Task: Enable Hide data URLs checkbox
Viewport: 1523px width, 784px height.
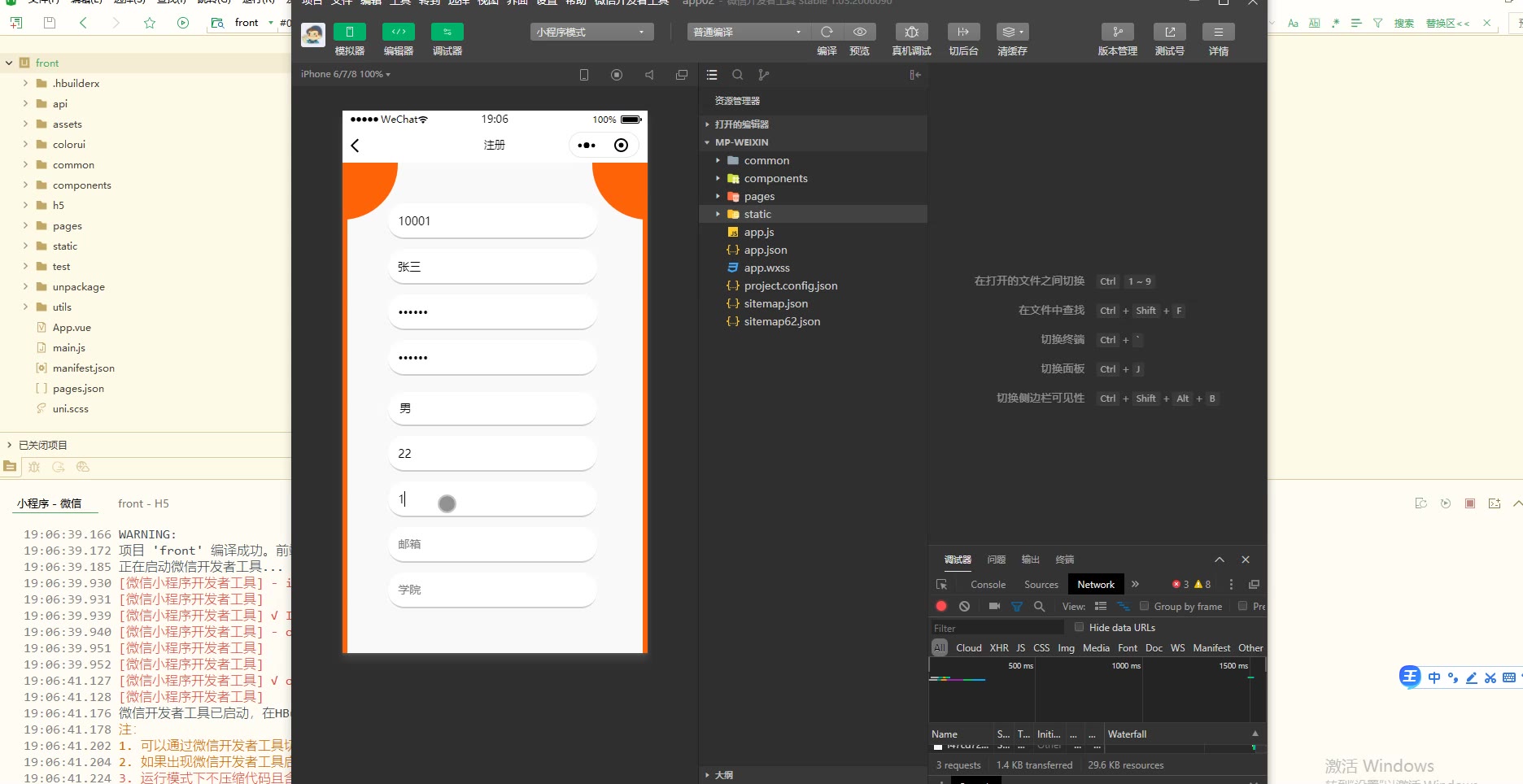Action: coord(1079,627)
